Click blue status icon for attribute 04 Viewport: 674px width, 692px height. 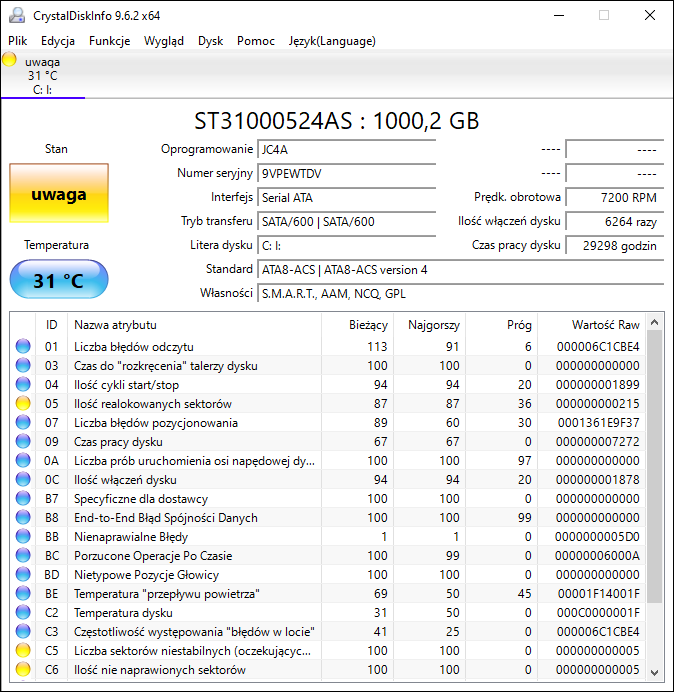point(23,384)
